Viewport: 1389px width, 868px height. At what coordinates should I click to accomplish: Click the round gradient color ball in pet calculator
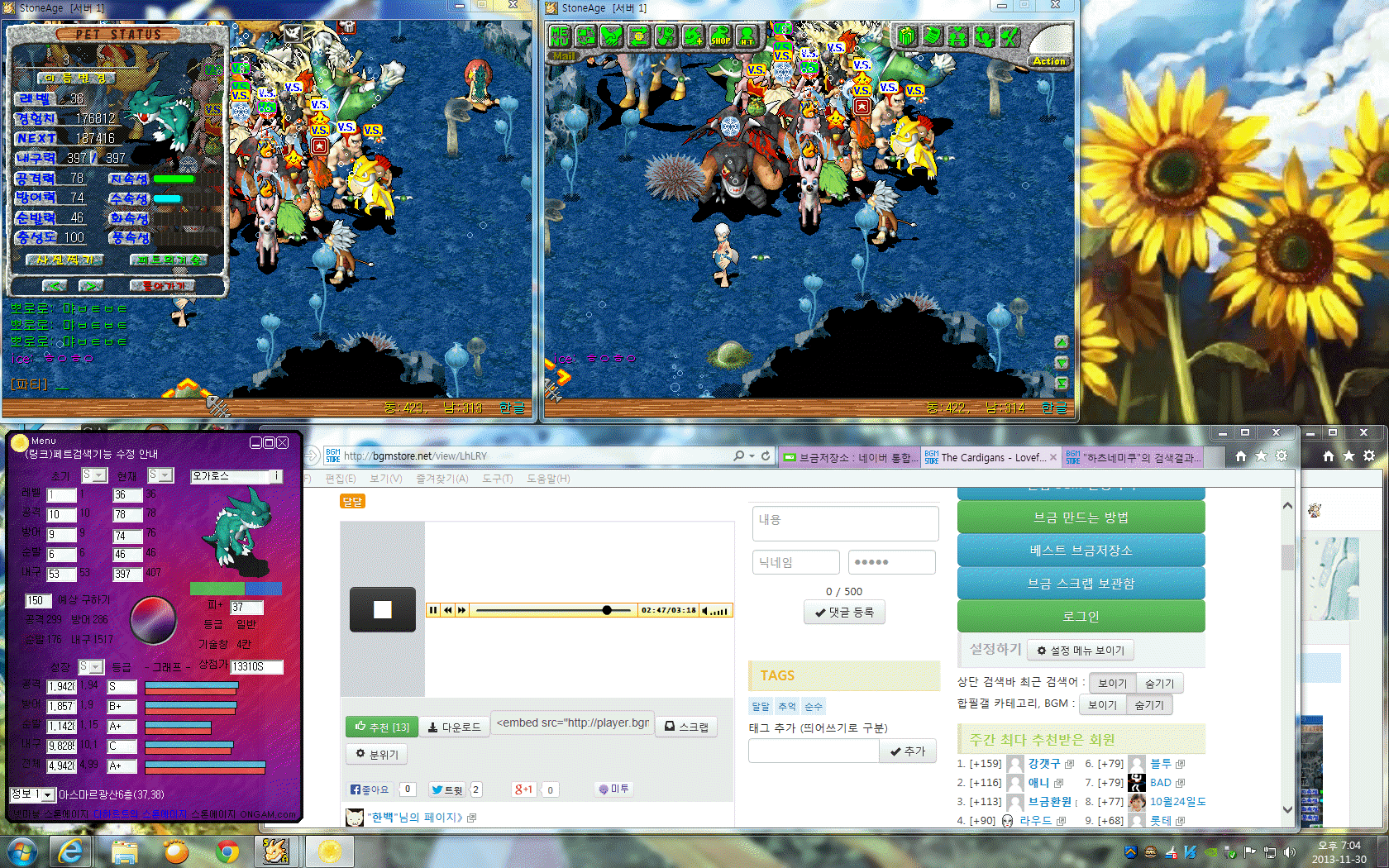tap(153, 618)
